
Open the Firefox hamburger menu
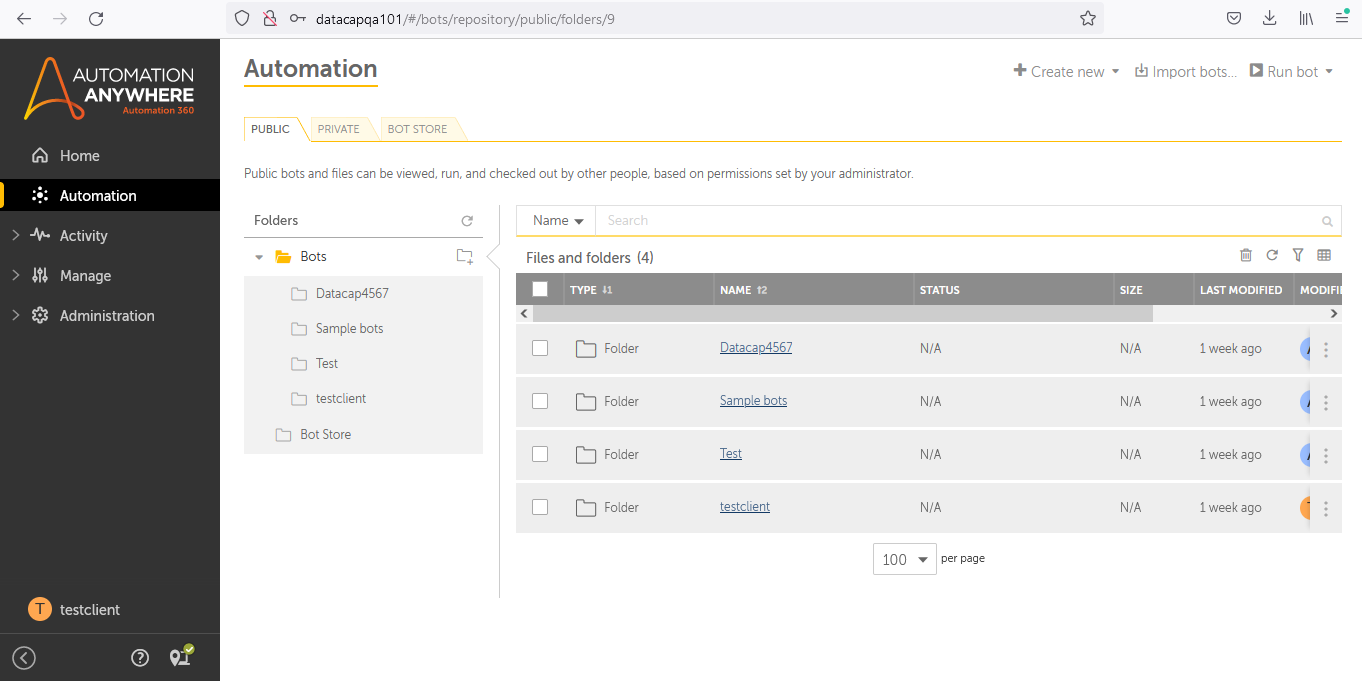(x=1342, y=18)
